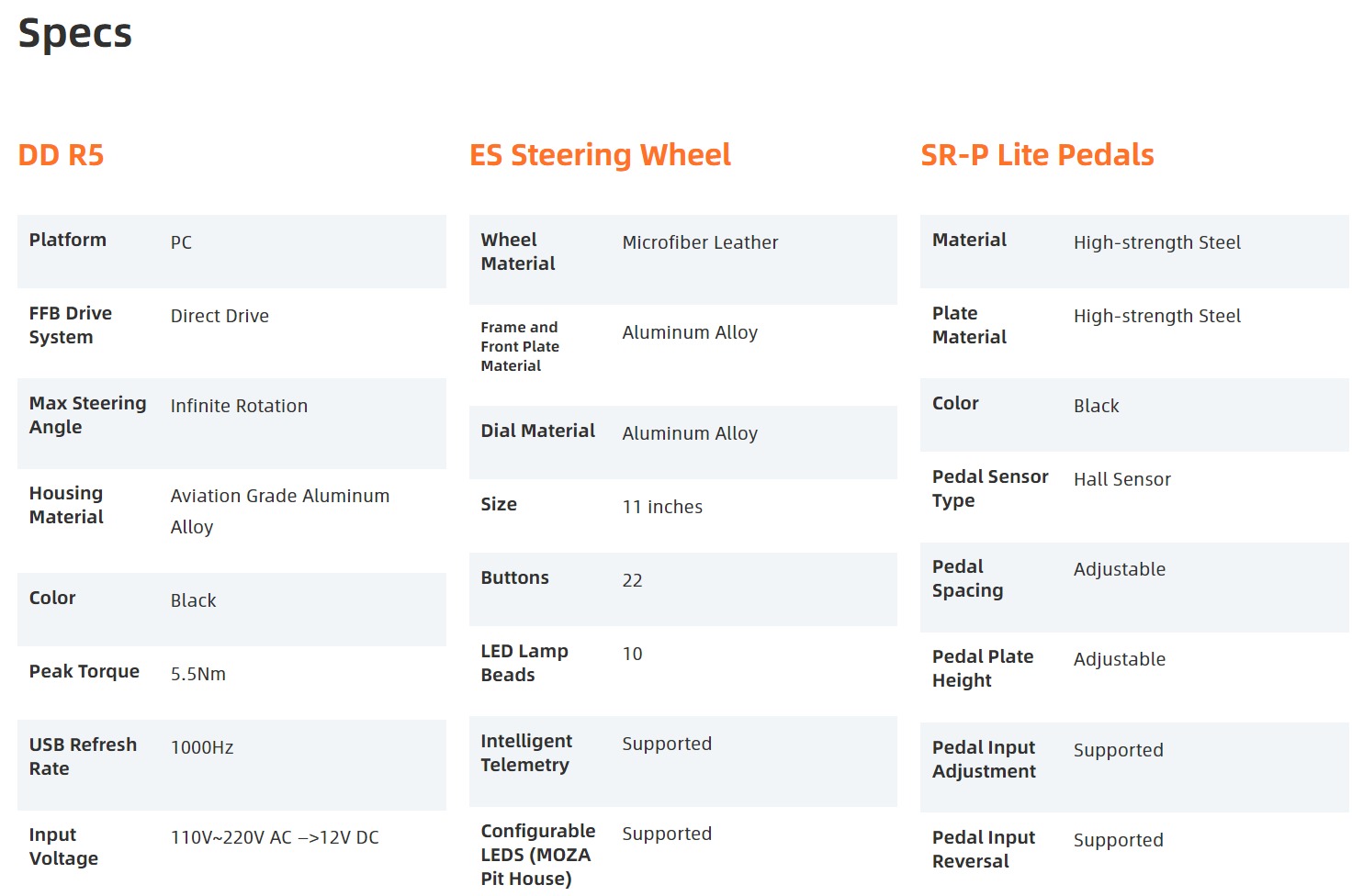
Task: Select the ES Steering Wheel heading
Action: click(x=600, y=155)
